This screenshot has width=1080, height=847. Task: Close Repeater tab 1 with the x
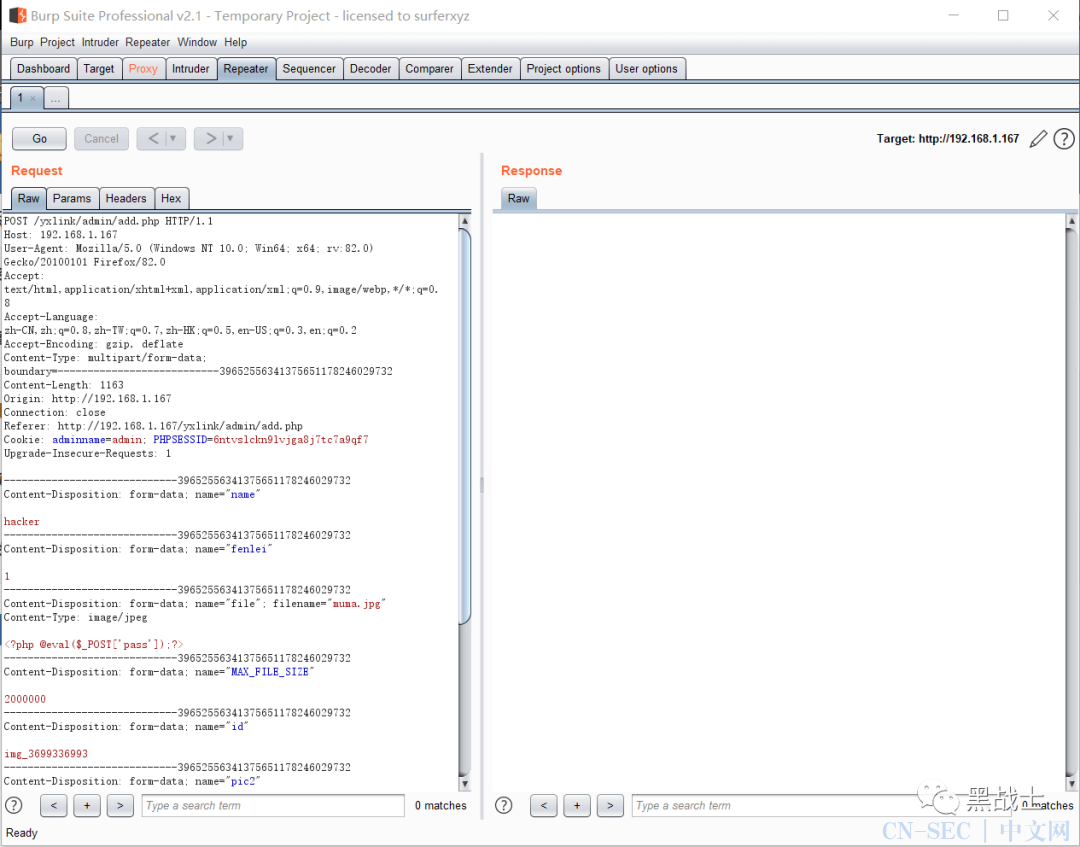(32, 98)
